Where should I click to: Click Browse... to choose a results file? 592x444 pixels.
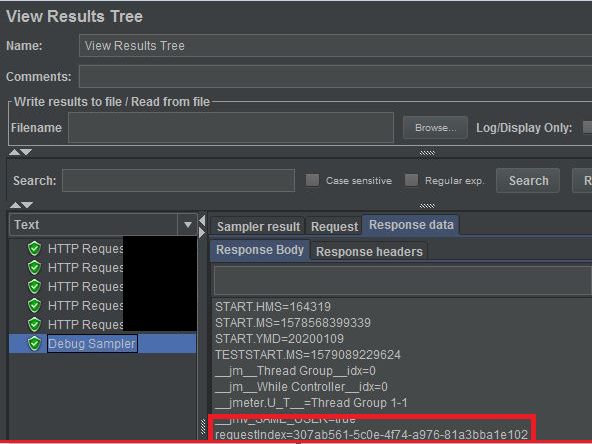(x=435, y=128)
